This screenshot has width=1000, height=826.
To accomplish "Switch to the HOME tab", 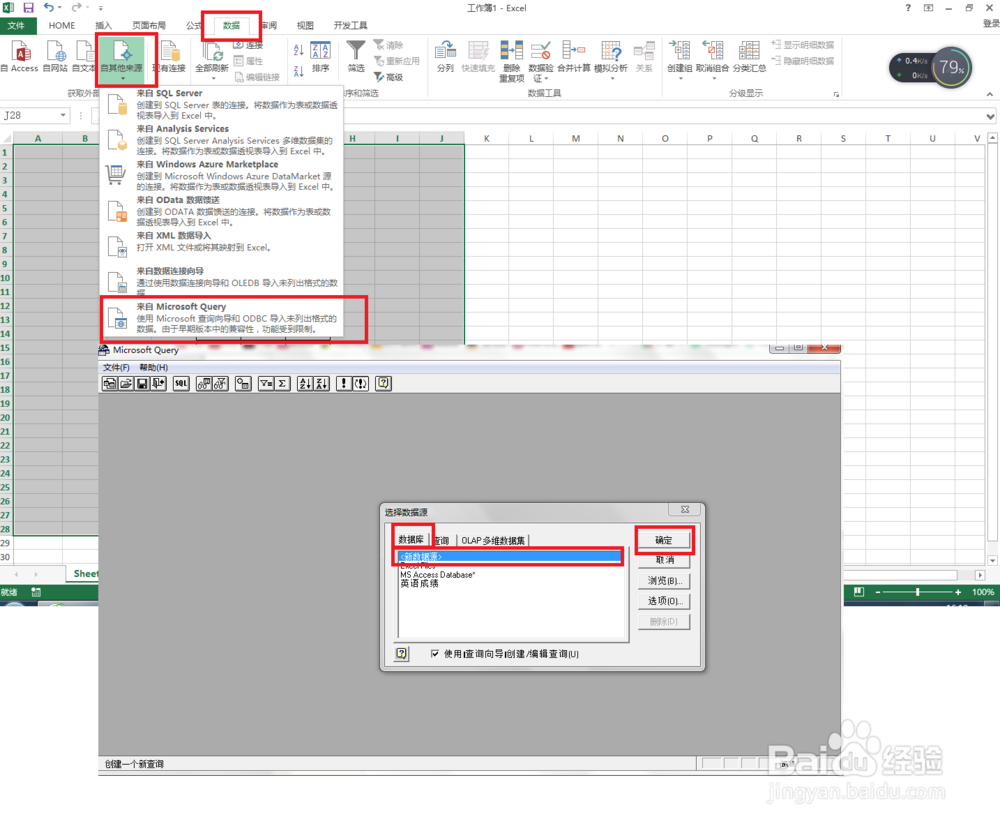I will pyautogui.click(x=62, y=26).
